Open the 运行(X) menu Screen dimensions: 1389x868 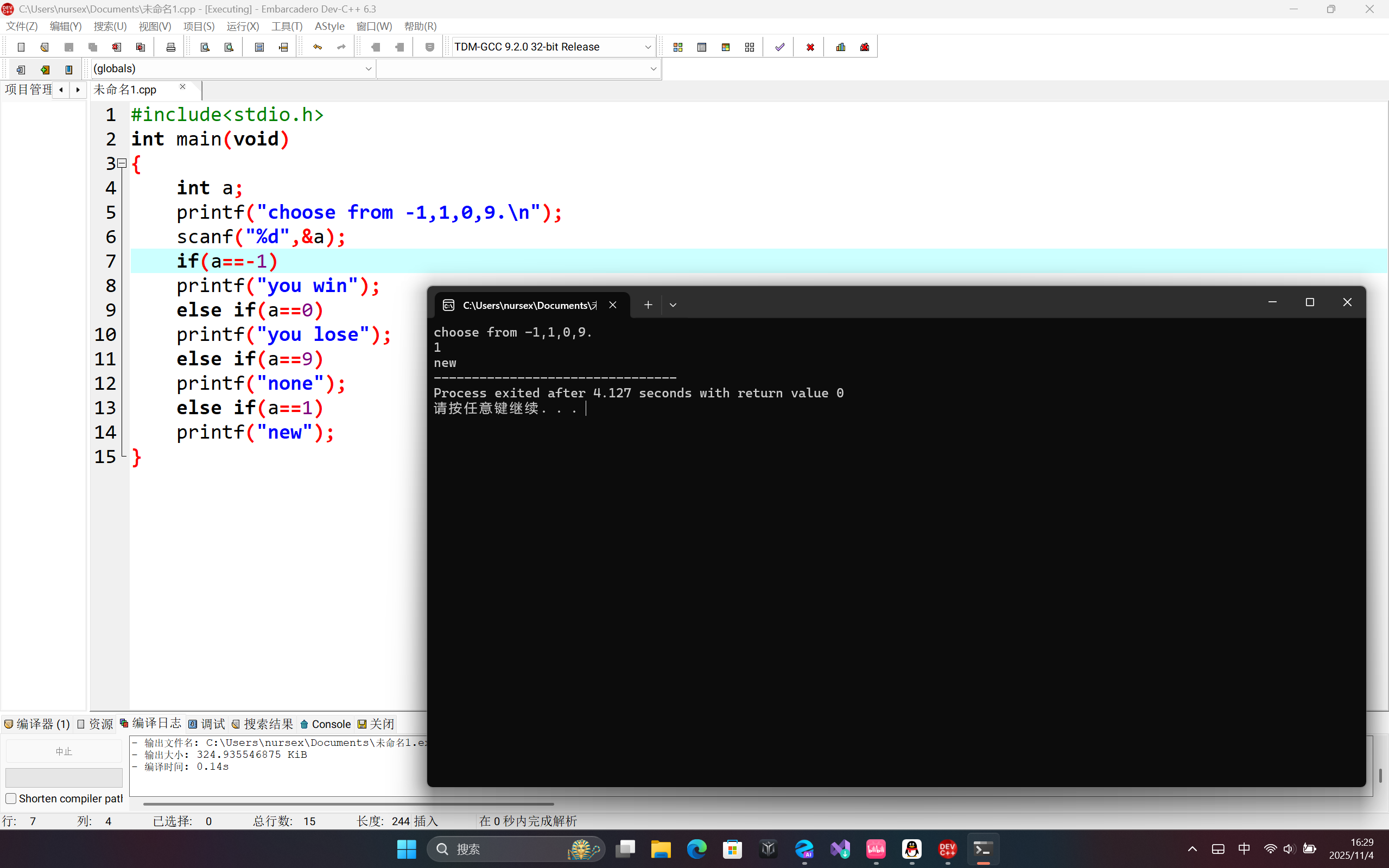243,27
